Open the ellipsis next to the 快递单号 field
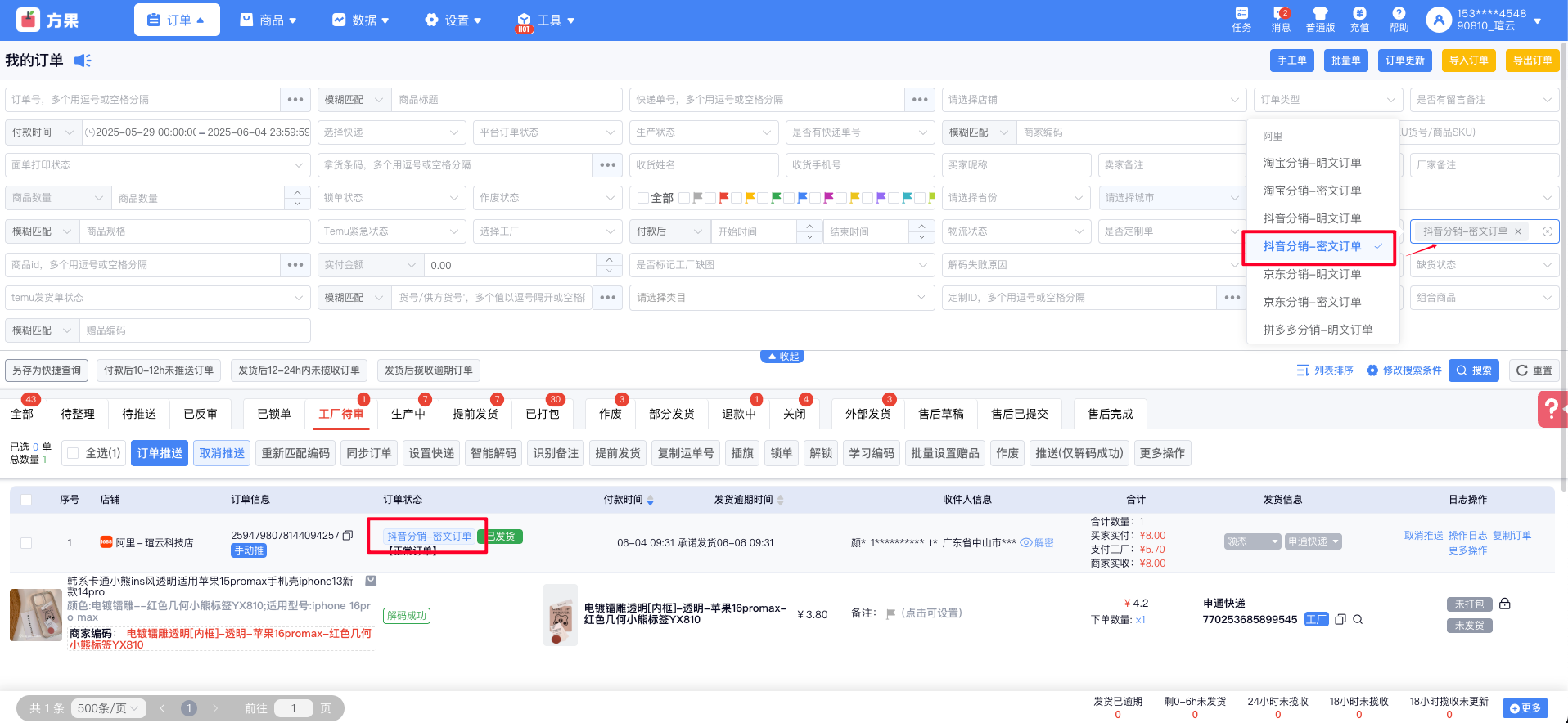The image size is (1568, 723). 920,100
